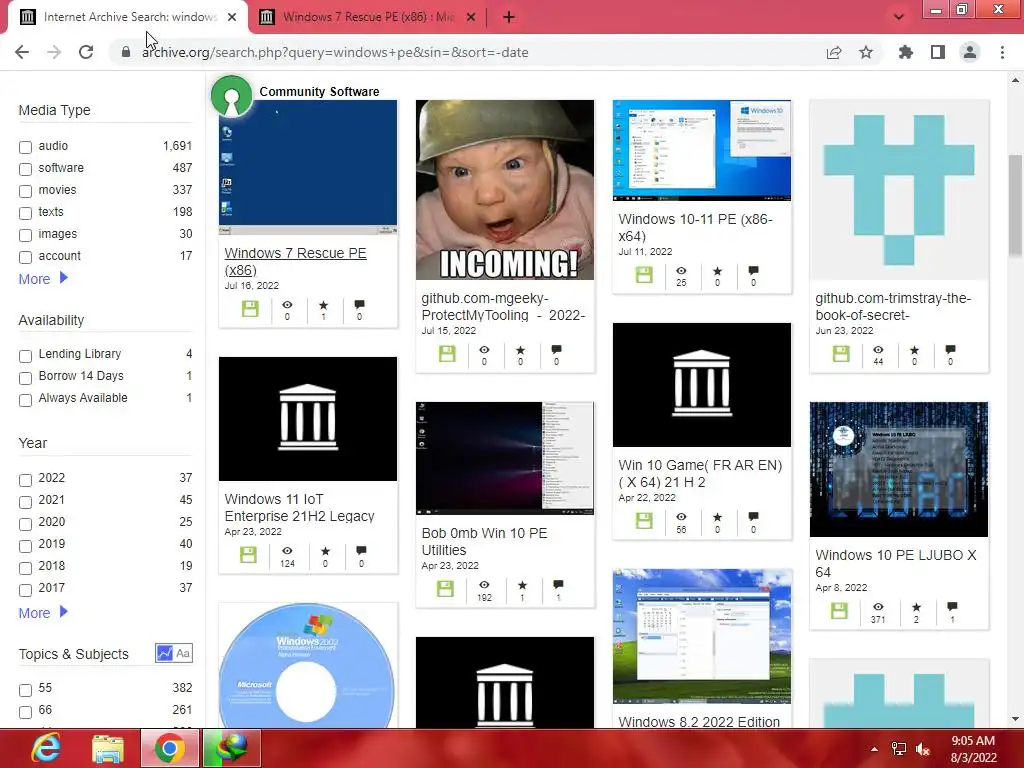Image resolution: width=1024 pixels, height=768 pixels.
Task: Open the Chrome profile avatar
Action: click(x=970, y=52)
